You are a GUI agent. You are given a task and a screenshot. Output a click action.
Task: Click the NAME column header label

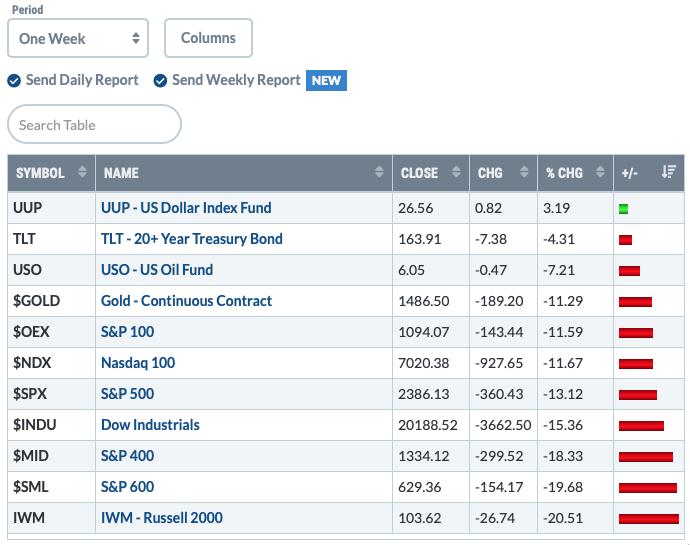click(x=121, y=173)
